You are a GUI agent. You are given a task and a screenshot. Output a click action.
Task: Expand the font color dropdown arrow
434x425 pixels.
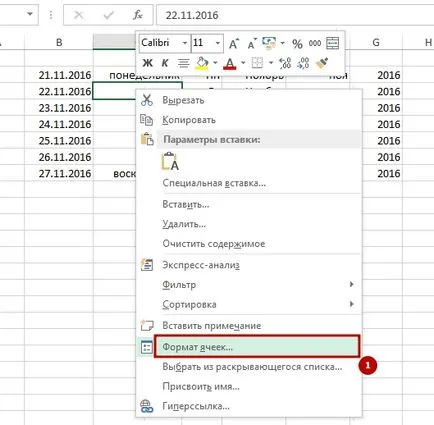tap(243, 63)
